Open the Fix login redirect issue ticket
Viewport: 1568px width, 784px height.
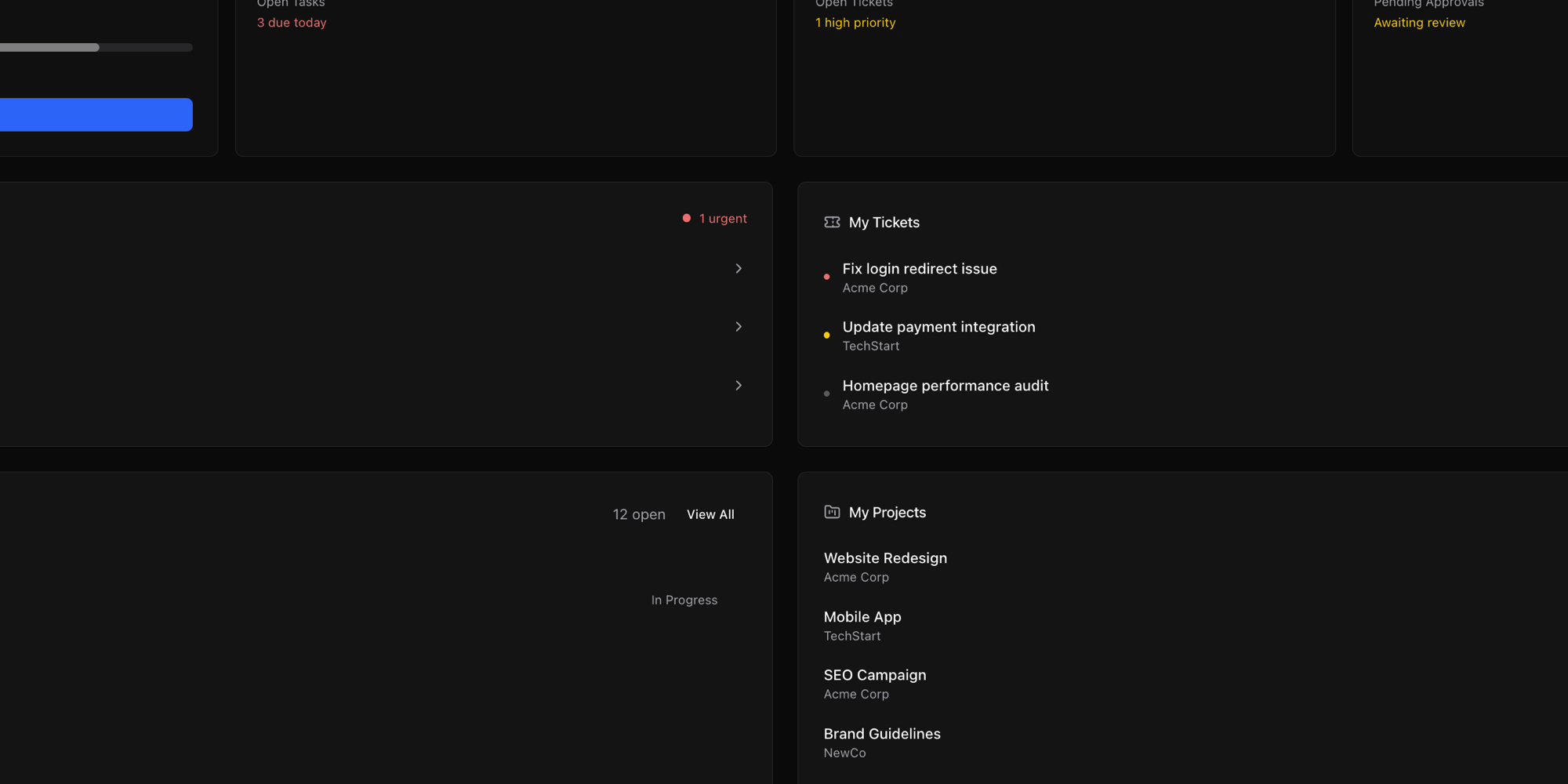pyautogui.click(x=920, y=269)
